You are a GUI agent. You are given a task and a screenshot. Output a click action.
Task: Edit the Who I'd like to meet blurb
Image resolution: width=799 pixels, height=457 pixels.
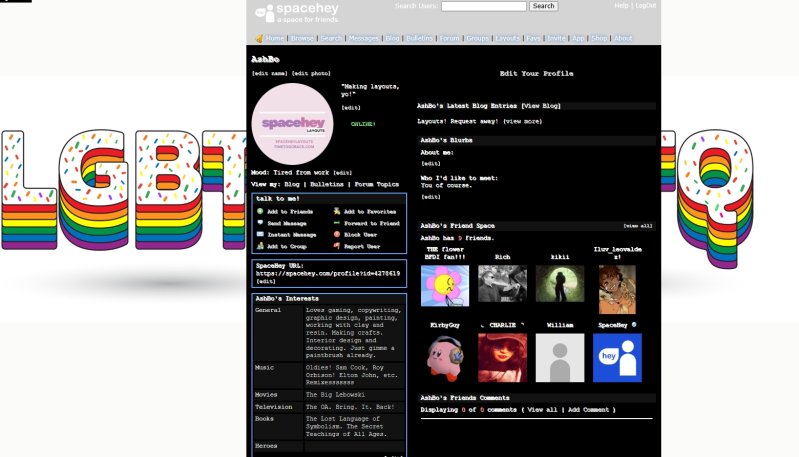(431, 197)
